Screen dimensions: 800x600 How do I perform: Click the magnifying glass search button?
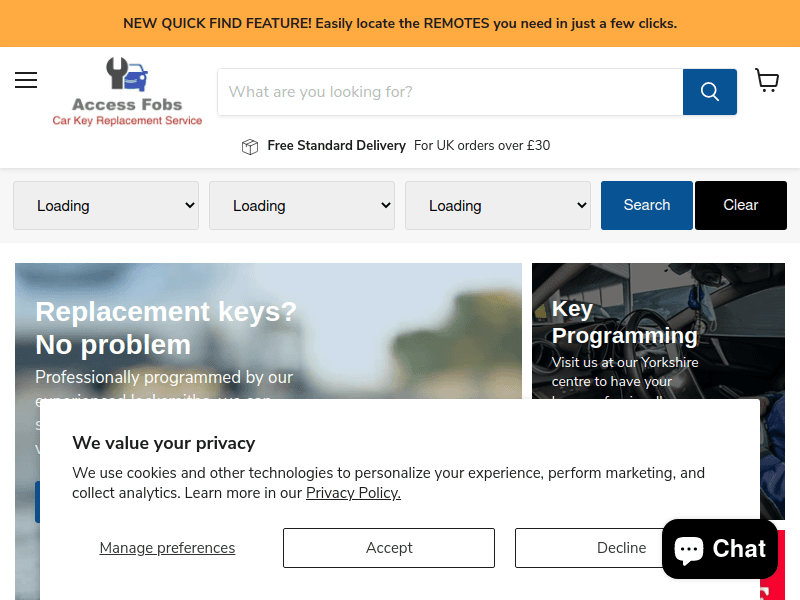click(710, 92)
